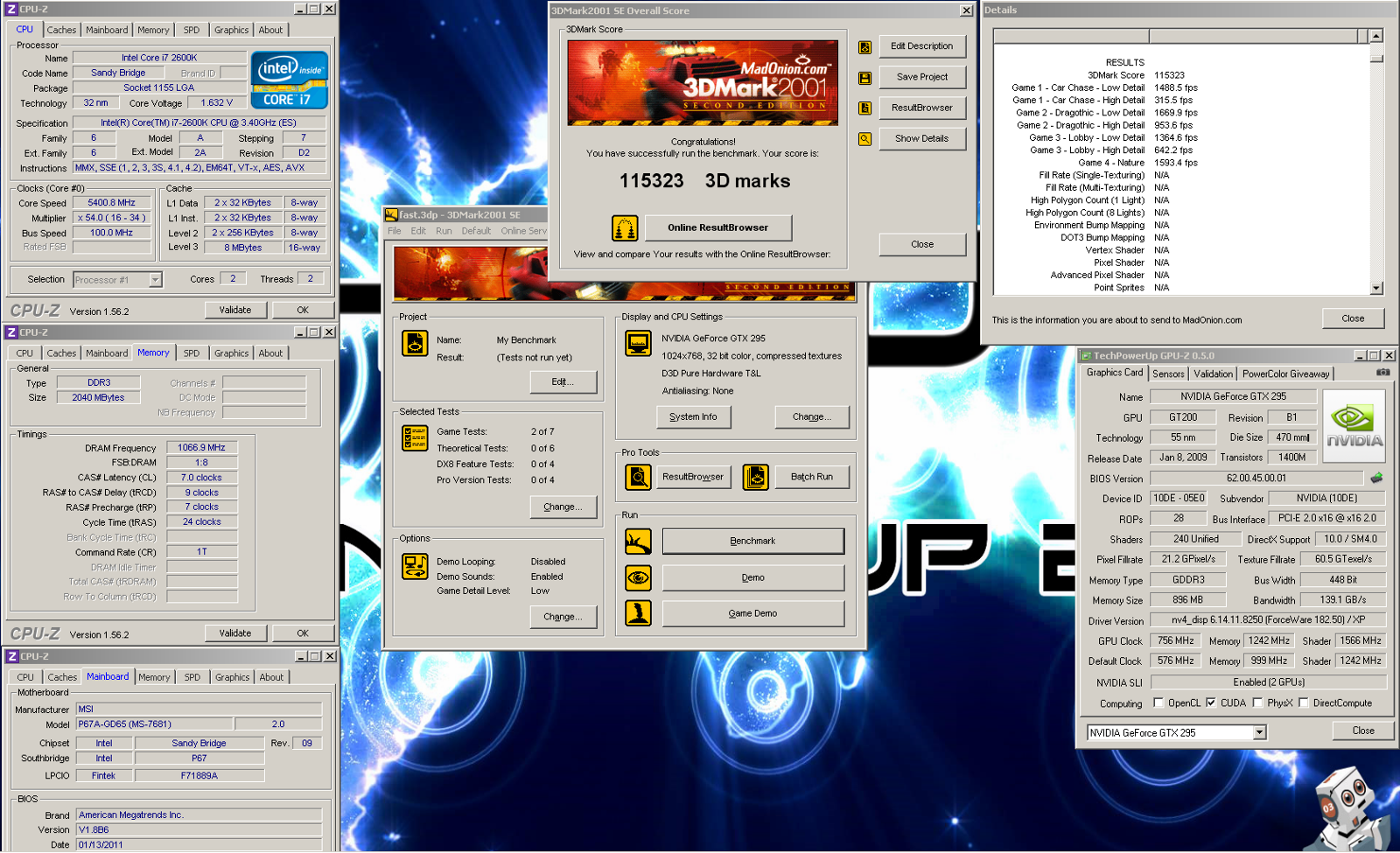Click the BIOS save chip icon in GPU-Z
The width and height of the screenshot is (1400, 853).
click(x=1376, y=479)
